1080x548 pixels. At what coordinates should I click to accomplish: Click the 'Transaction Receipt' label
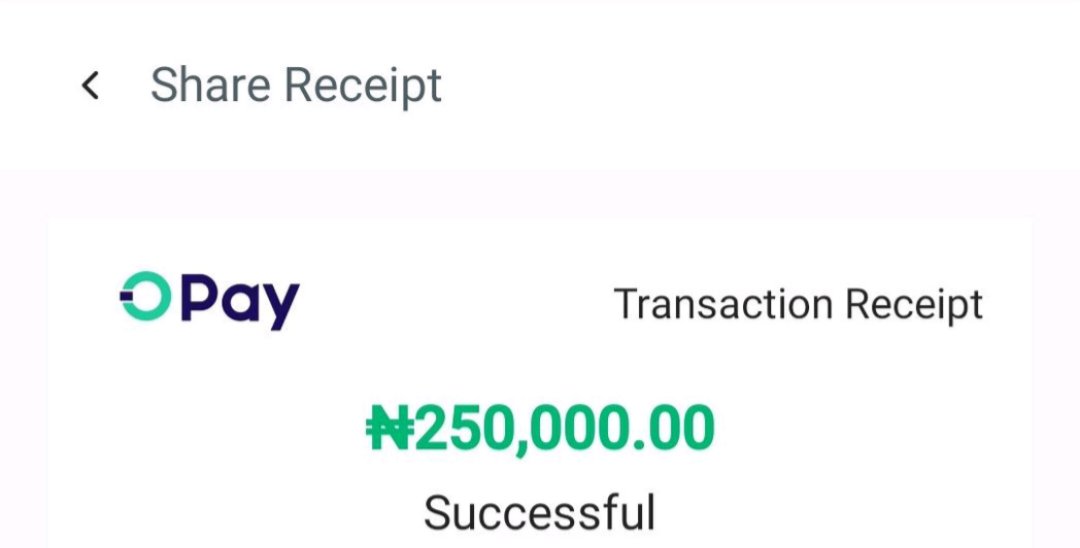tap(798, 304)
